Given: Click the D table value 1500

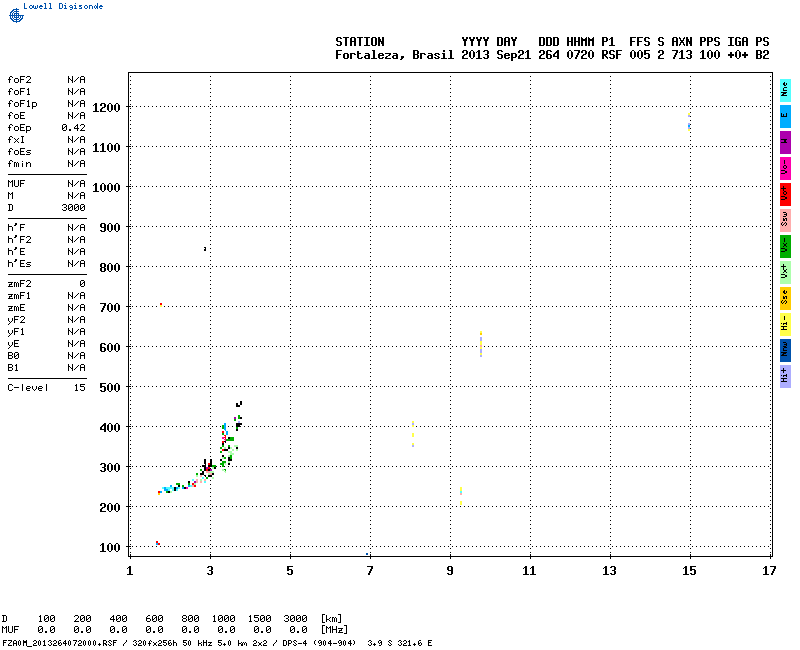Looking at the screenshot, I should [259, 619].
